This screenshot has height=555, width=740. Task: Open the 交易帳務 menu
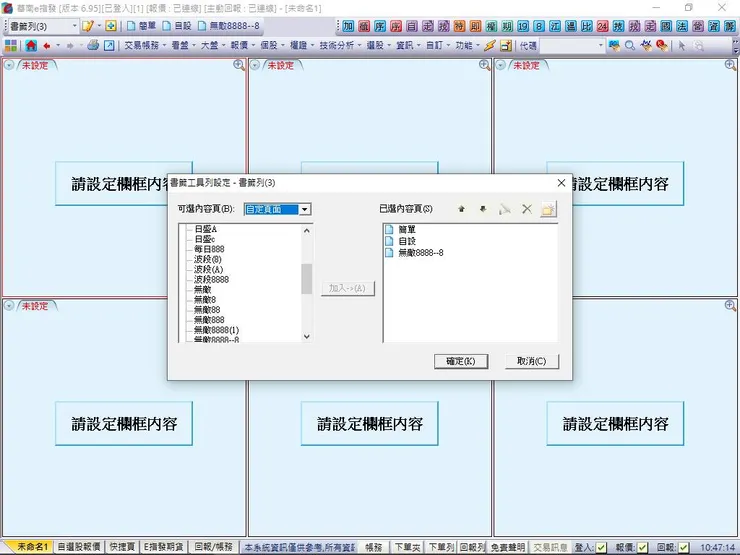click(x=145, y=46)
